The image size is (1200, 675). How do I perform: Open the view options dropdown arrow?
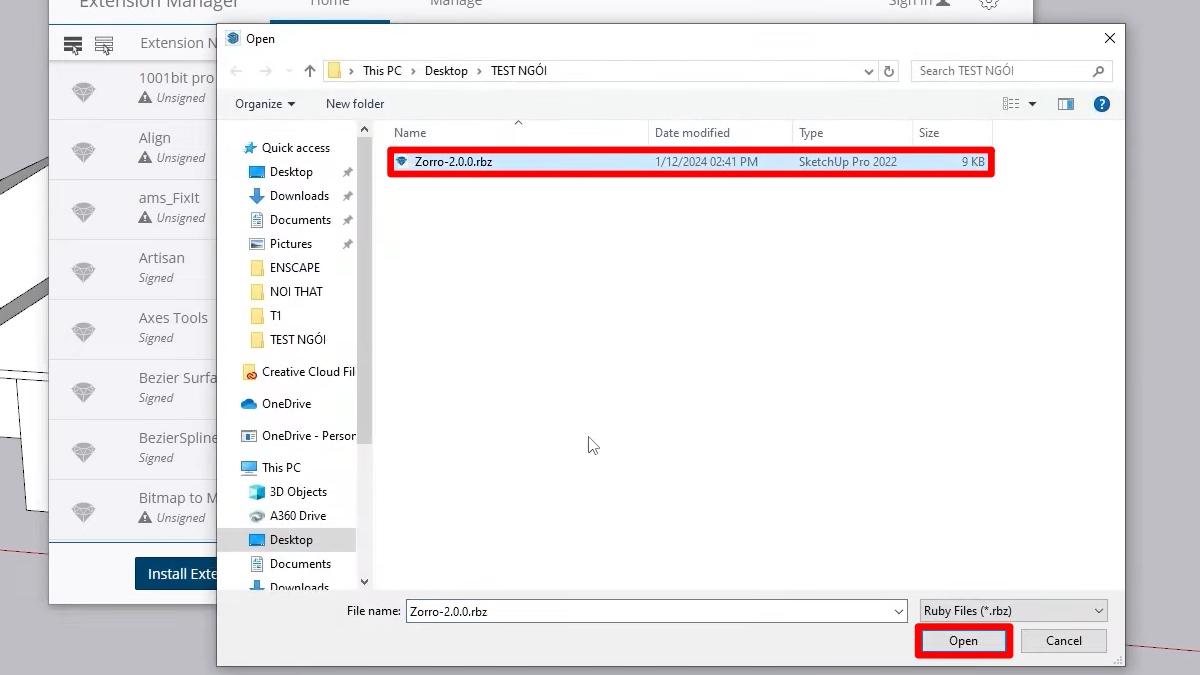pos(1032,104)
